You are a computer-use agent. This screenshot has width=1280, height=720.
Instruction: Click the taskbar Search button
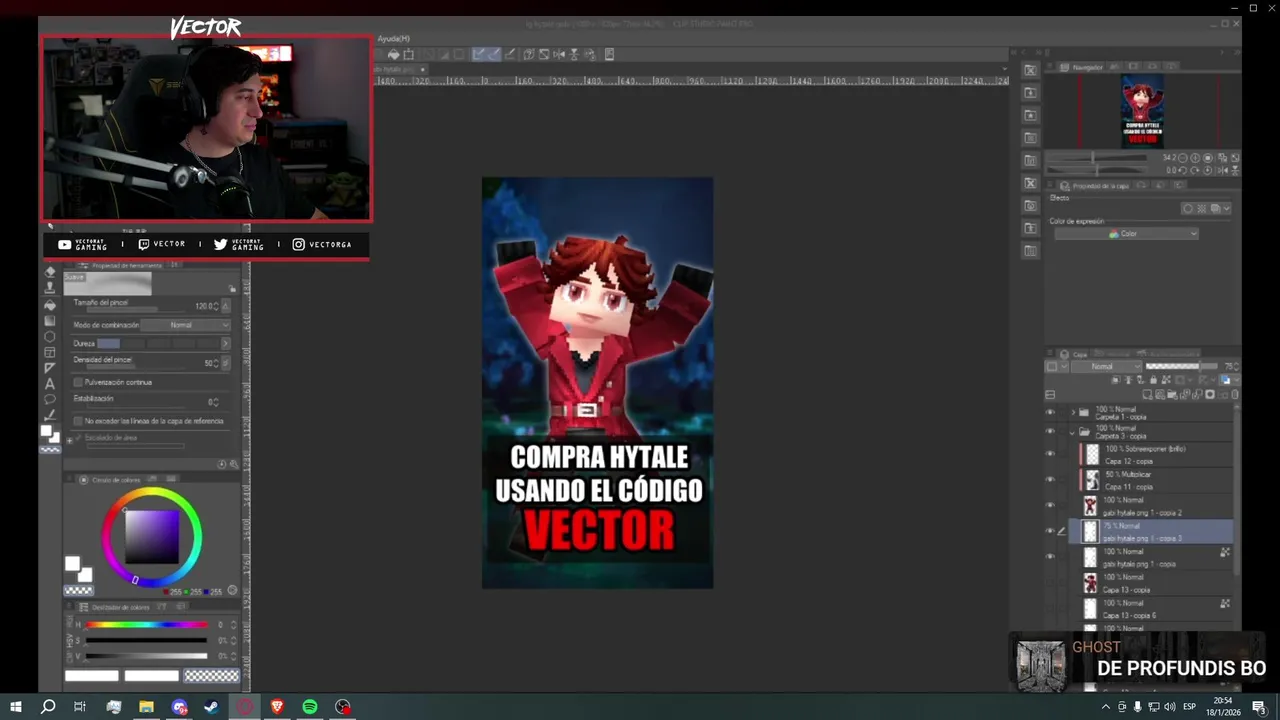47,707
